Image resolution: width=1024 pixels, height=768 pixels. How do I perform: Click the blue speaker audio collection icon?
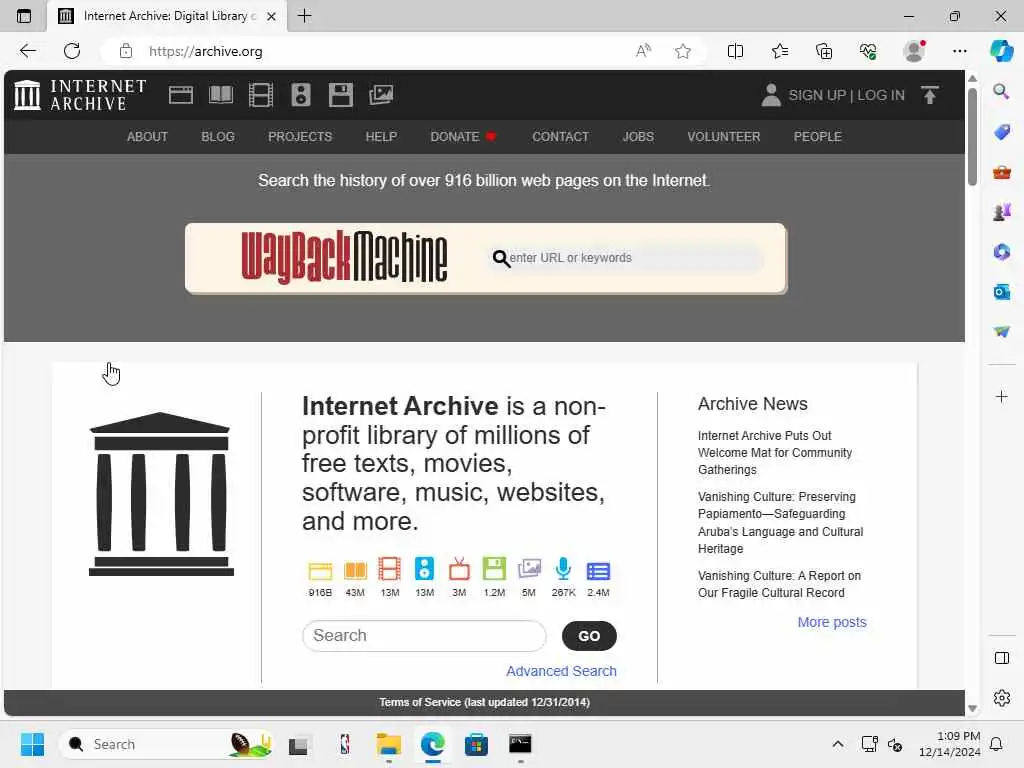pyautogui.click(x=424, y=569)
